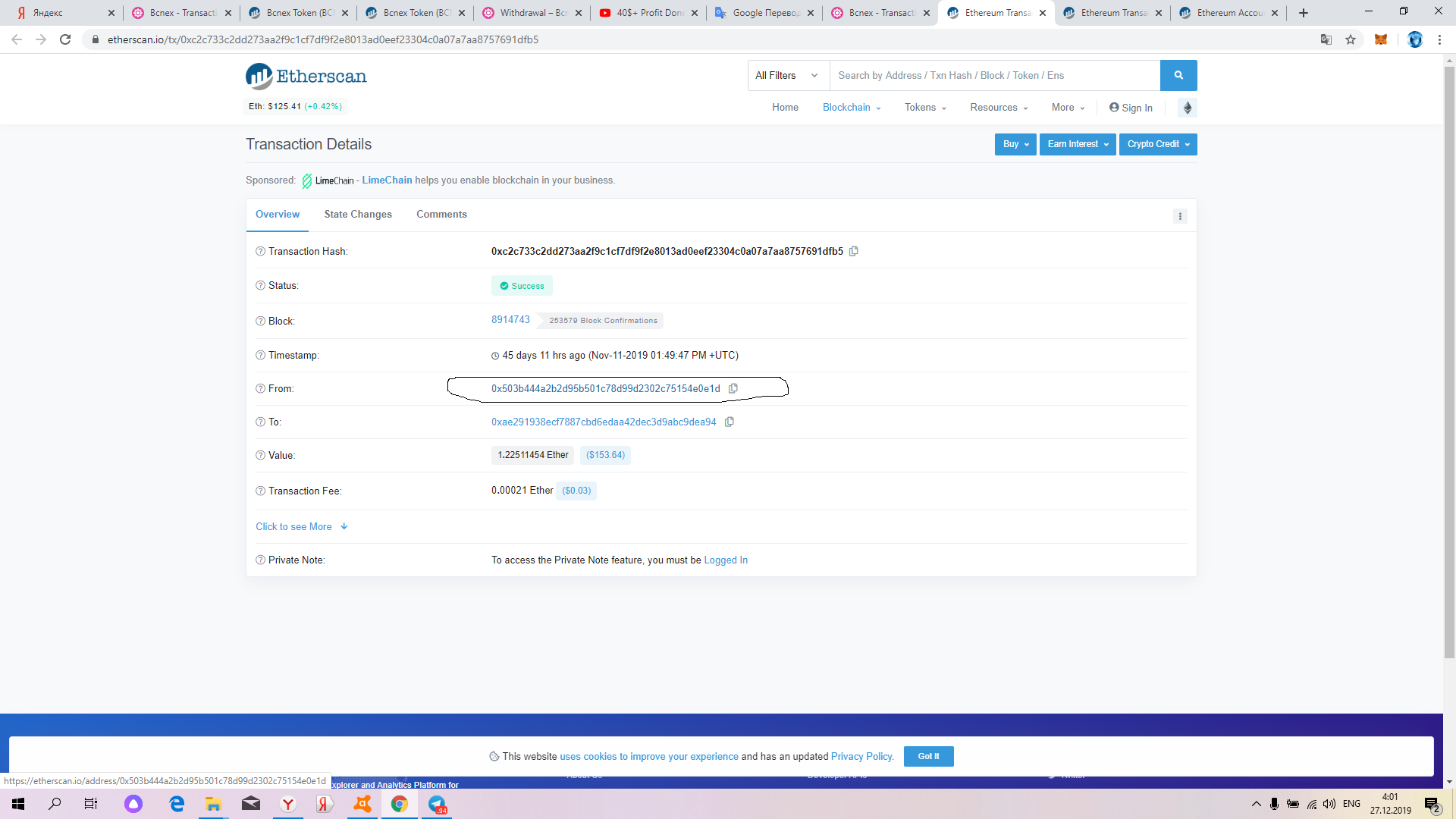Open the All Filters dropdown
Screen dimensions: 1456x819
point(787,75)
